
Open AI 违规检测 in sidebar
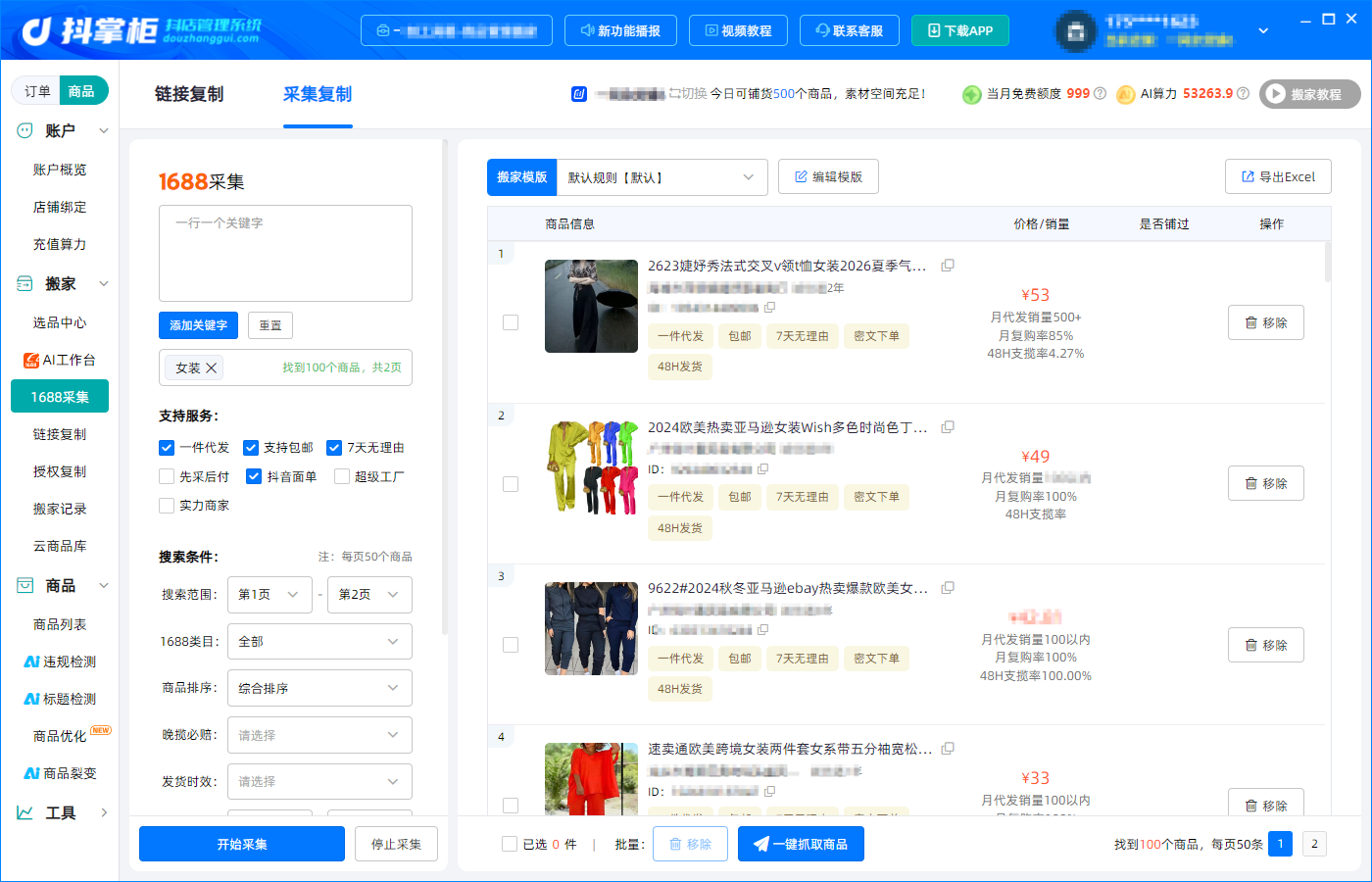pos(60,661)
